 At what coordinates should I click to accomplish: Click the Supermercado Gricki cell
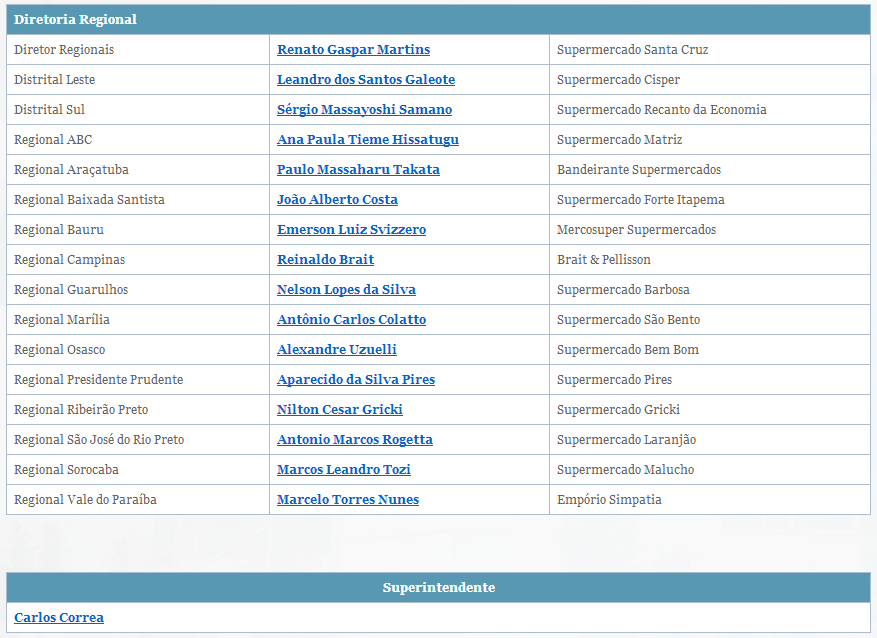point(710,410)
